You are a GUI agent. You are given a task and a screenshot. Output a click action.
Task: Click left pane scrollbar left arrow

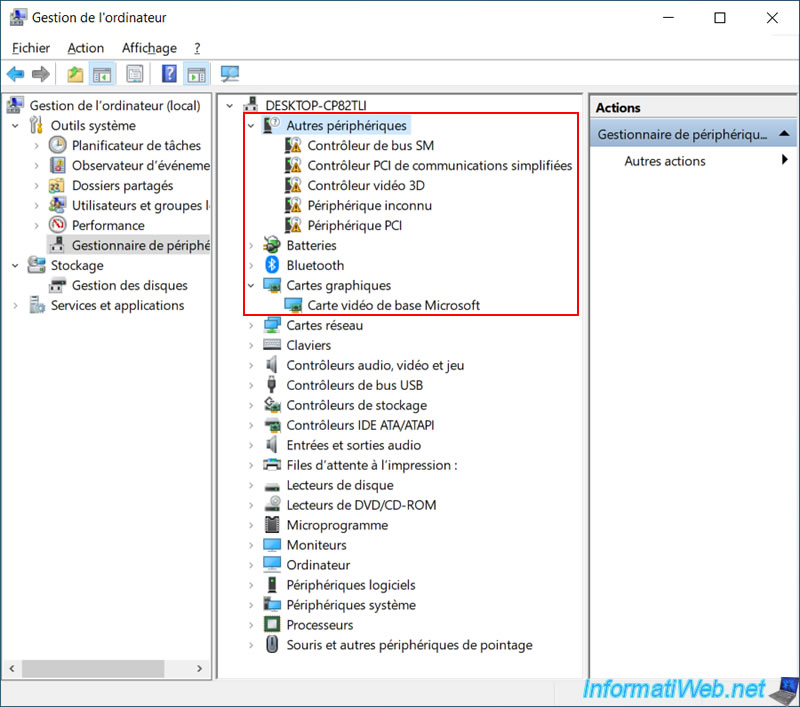[12, 668]
